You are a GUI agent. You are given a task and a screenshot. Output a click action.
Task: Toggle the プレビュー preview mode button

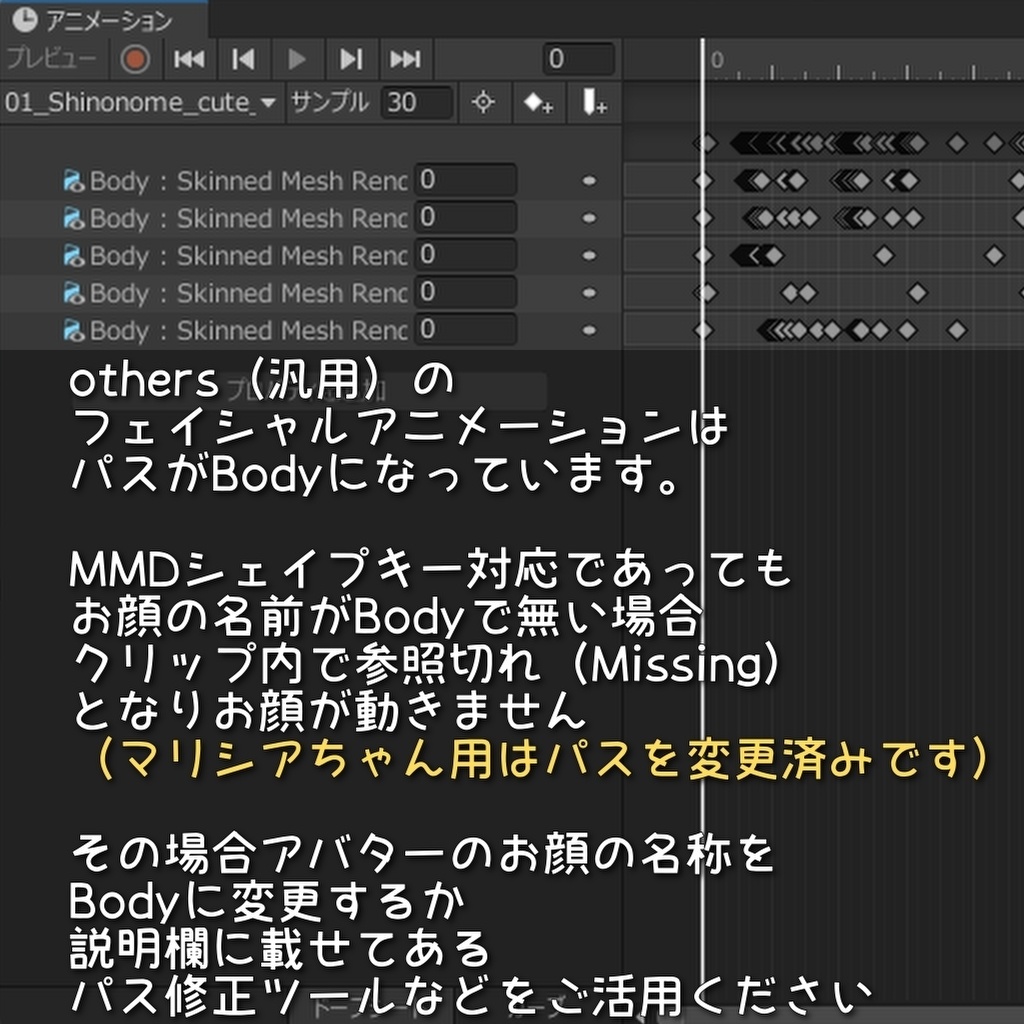click(x=52, y=59)
